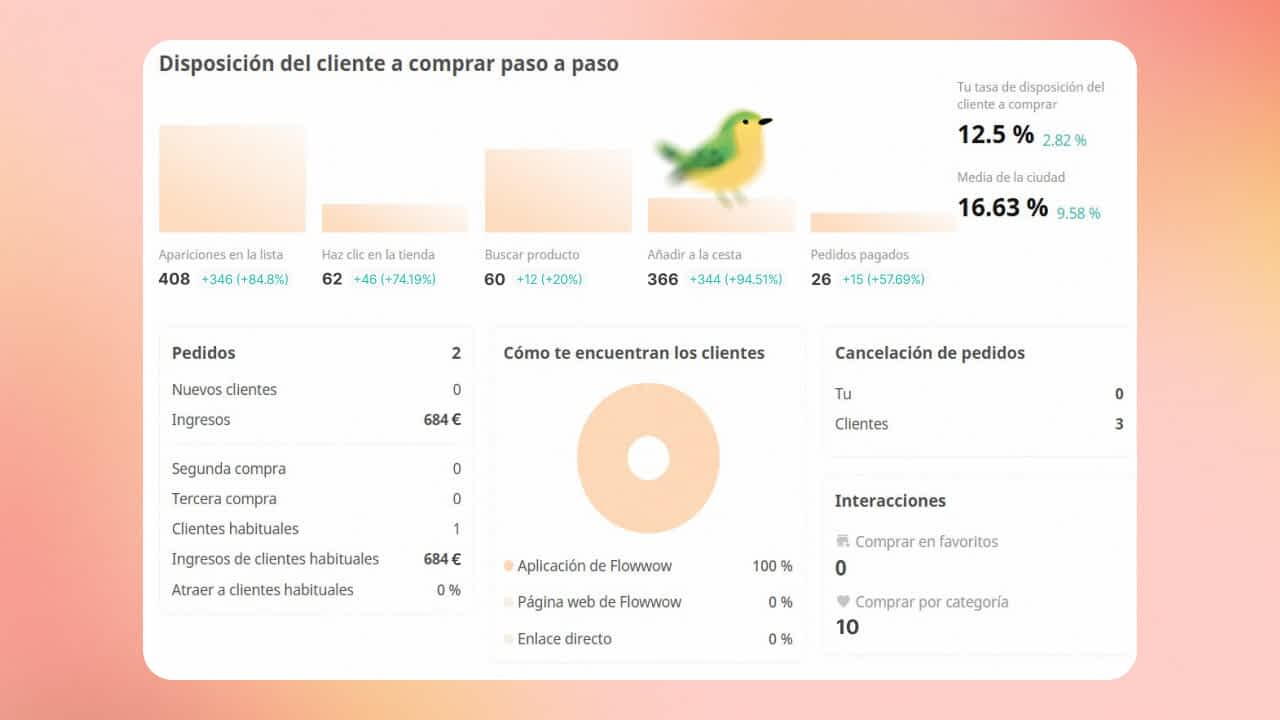Select the Pedidos pagados funnel bar
The width and height of the screenshot is (1280, 720).
pos(883,222)
